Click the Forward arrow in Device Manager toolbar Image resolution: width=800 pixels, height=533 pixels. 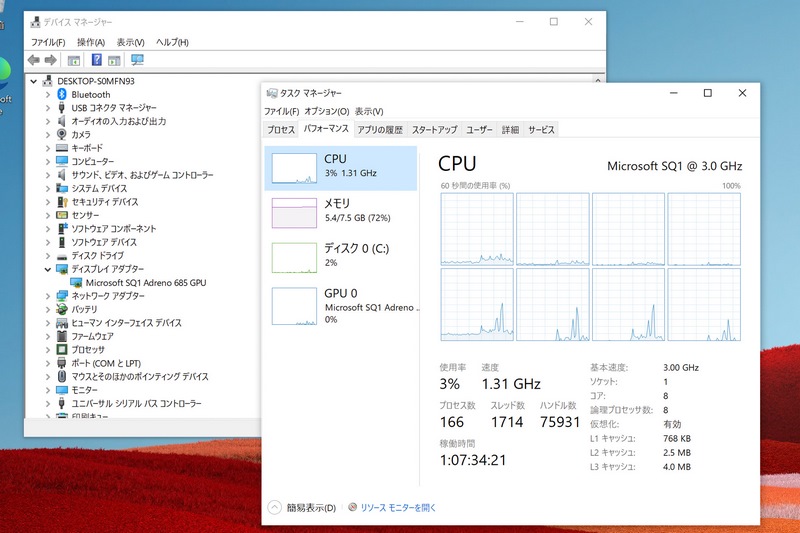point(51,60)
